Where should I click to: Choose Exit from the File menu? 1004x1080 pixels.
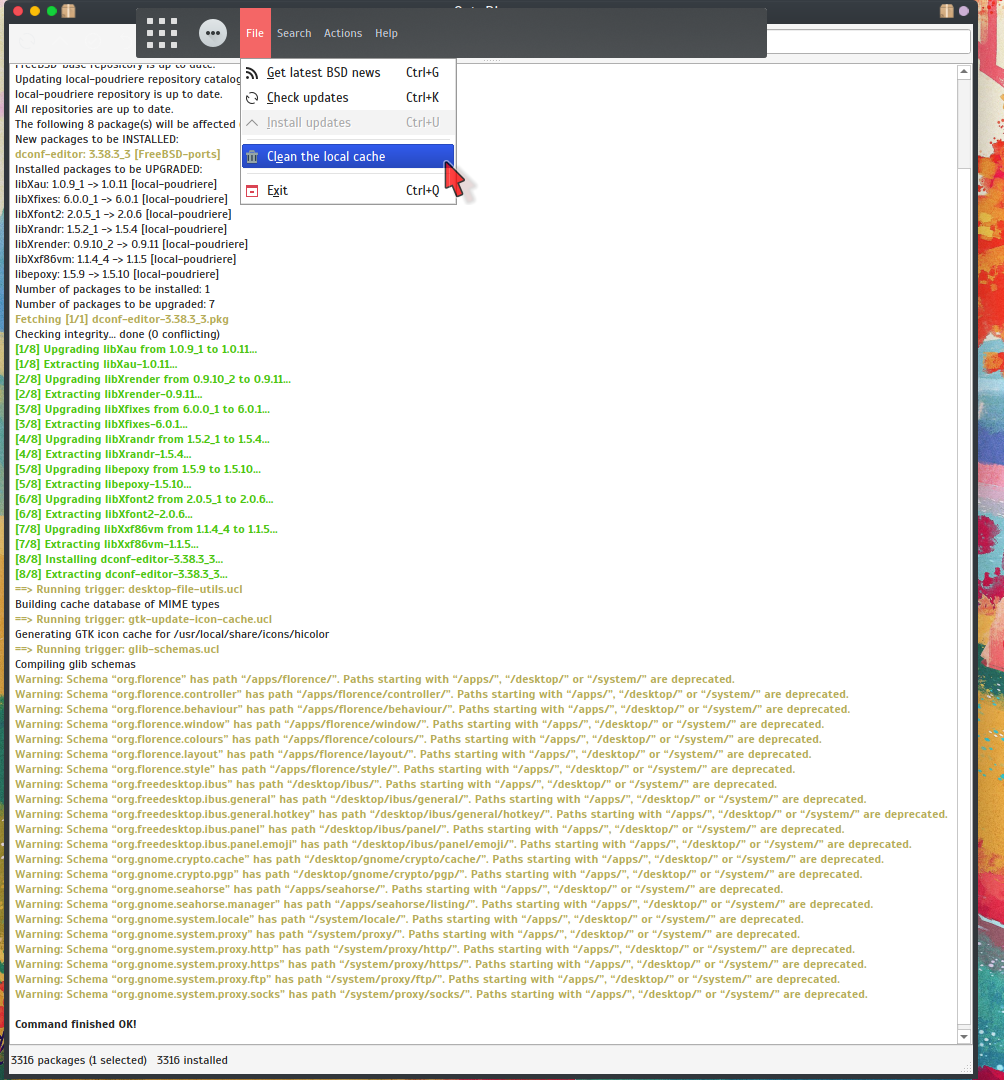tap(277, 191)
